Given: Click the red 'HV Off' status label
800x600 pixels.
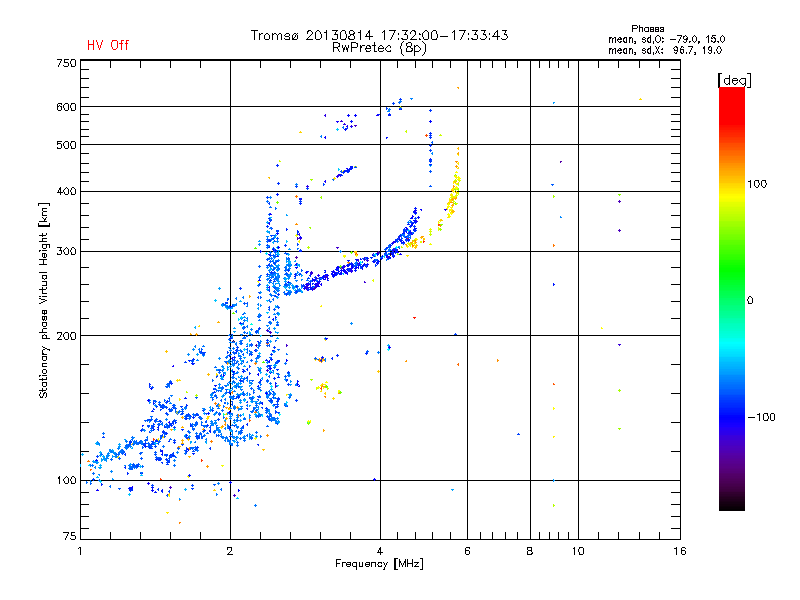Looking at the screenshot, I should point(108,45).
